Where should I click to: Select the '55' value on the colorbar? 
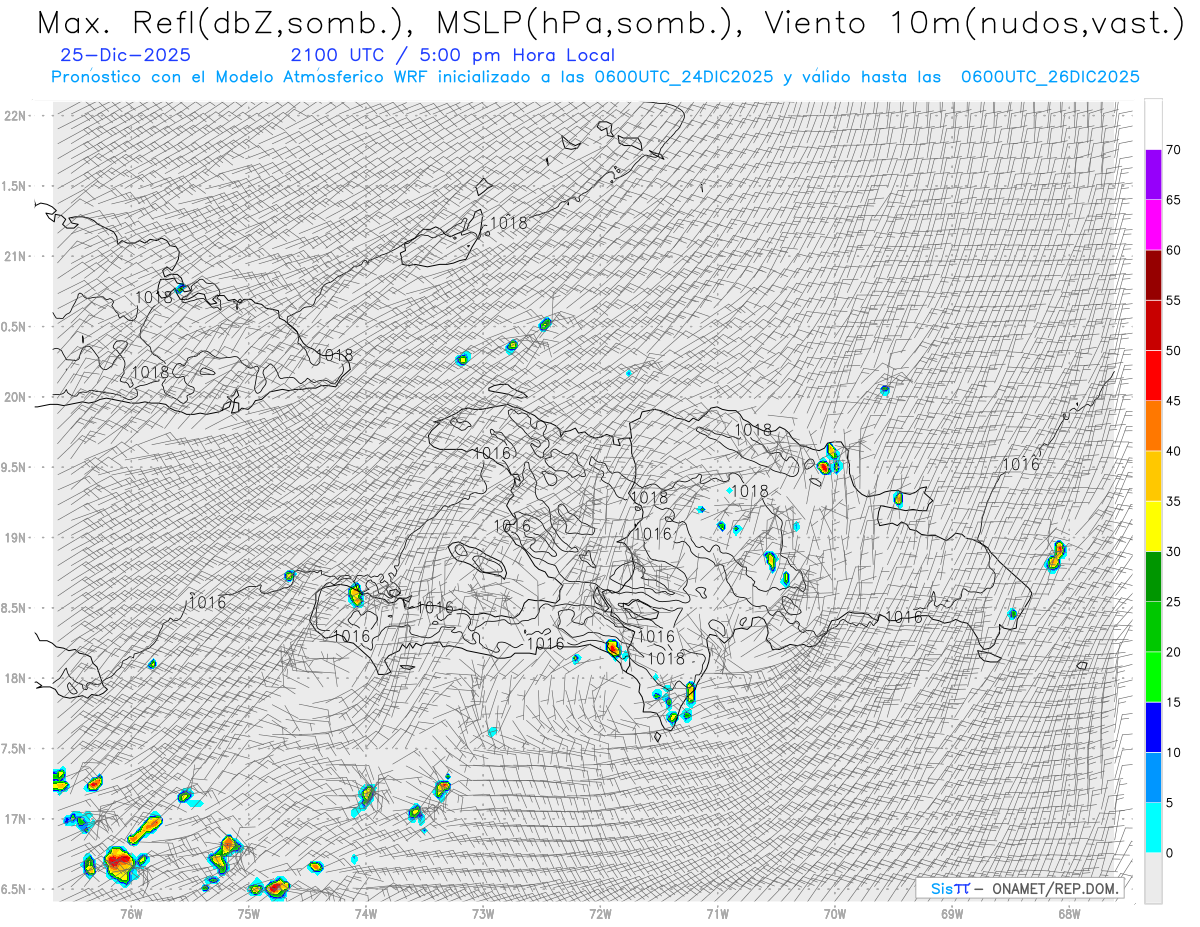point(1173,301)
